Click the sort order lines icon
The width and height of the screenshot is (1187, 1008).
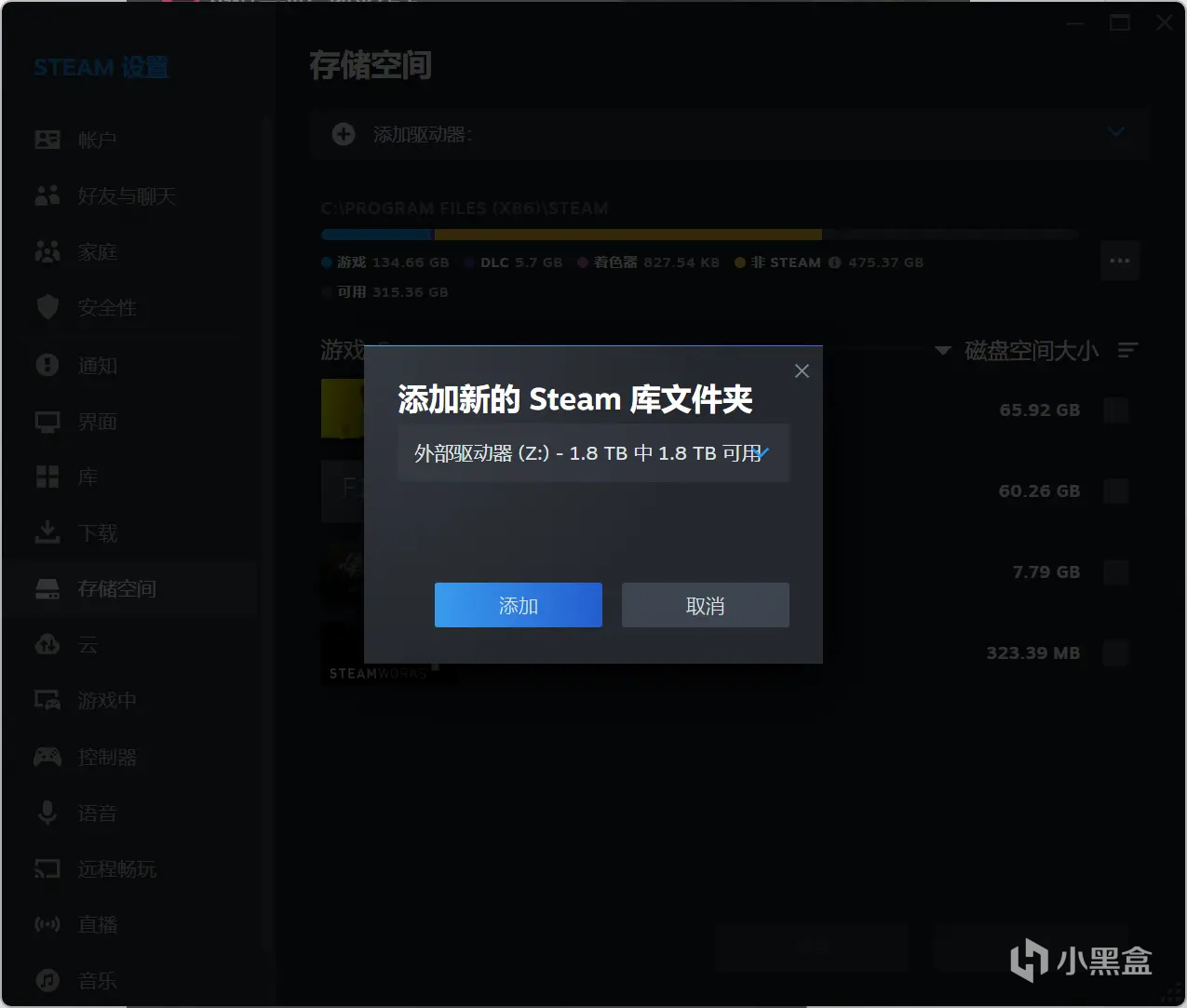pyautogui.click(x=1128, y=350)
